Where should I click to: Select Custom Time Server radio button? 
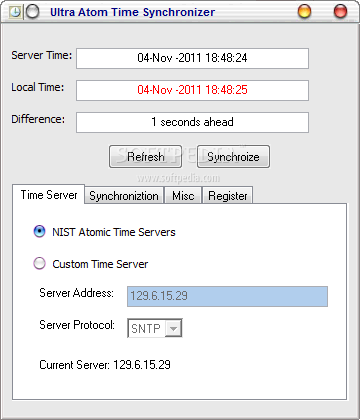click(x=39, y=264)
